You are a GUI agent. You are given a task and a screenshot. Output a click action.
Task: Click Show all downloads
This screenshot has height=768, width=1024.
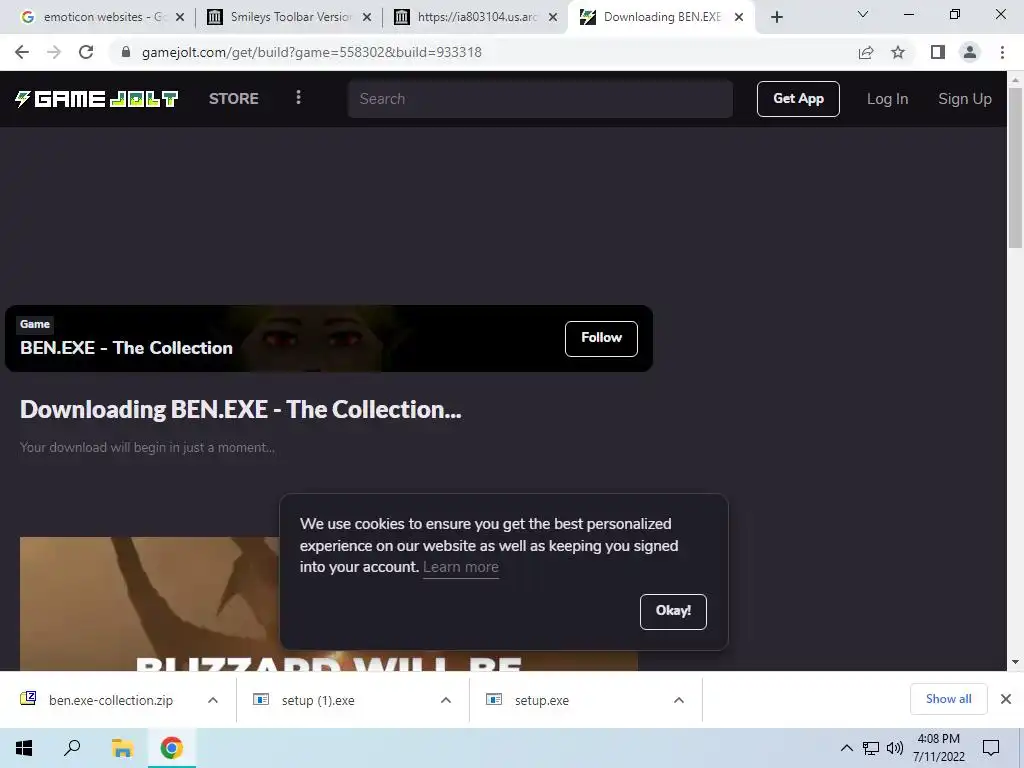pyautogui.click(x=948, y=699)
